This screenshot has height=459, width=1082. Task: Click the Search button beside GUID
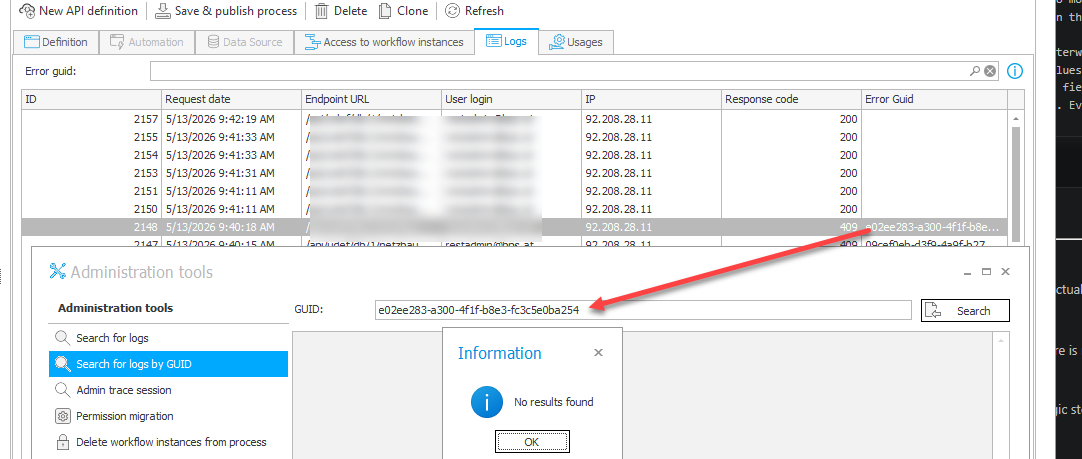965,311
